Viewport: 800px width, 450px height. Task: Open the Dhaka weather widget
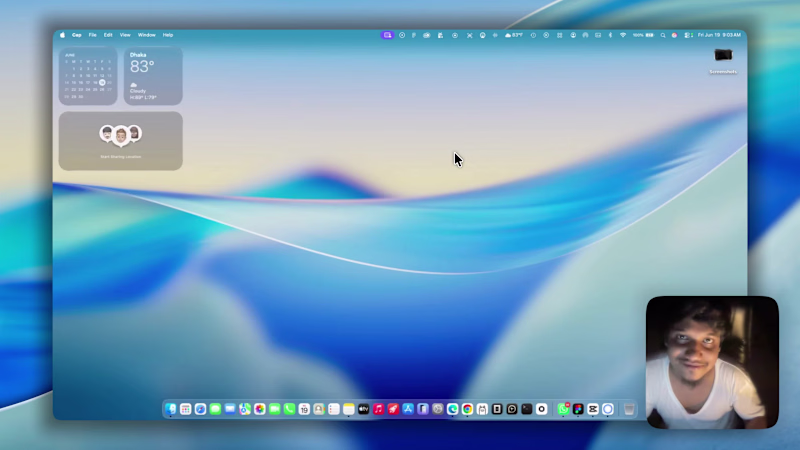point(153,76)
